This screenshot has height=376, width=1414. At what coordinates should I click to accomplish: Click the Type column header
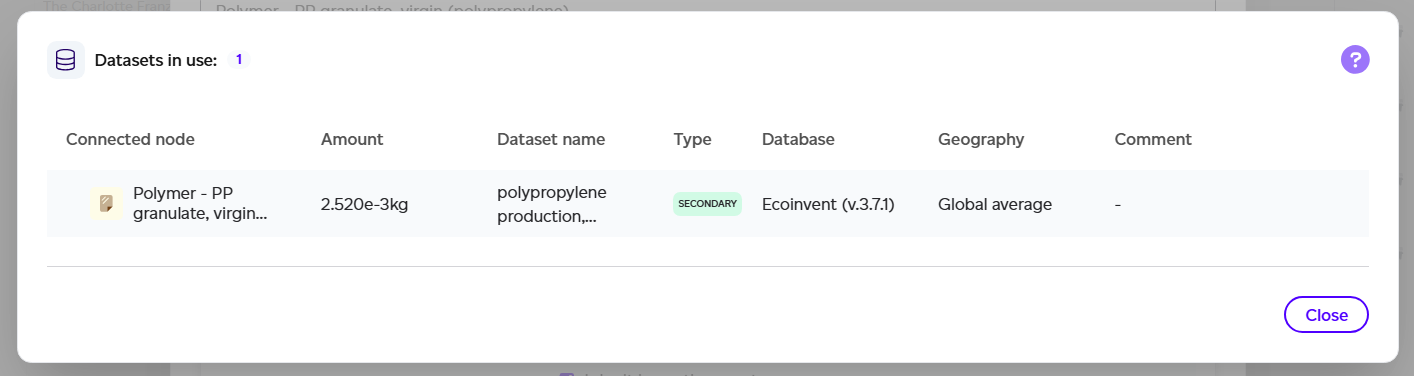tap(692, 139)
